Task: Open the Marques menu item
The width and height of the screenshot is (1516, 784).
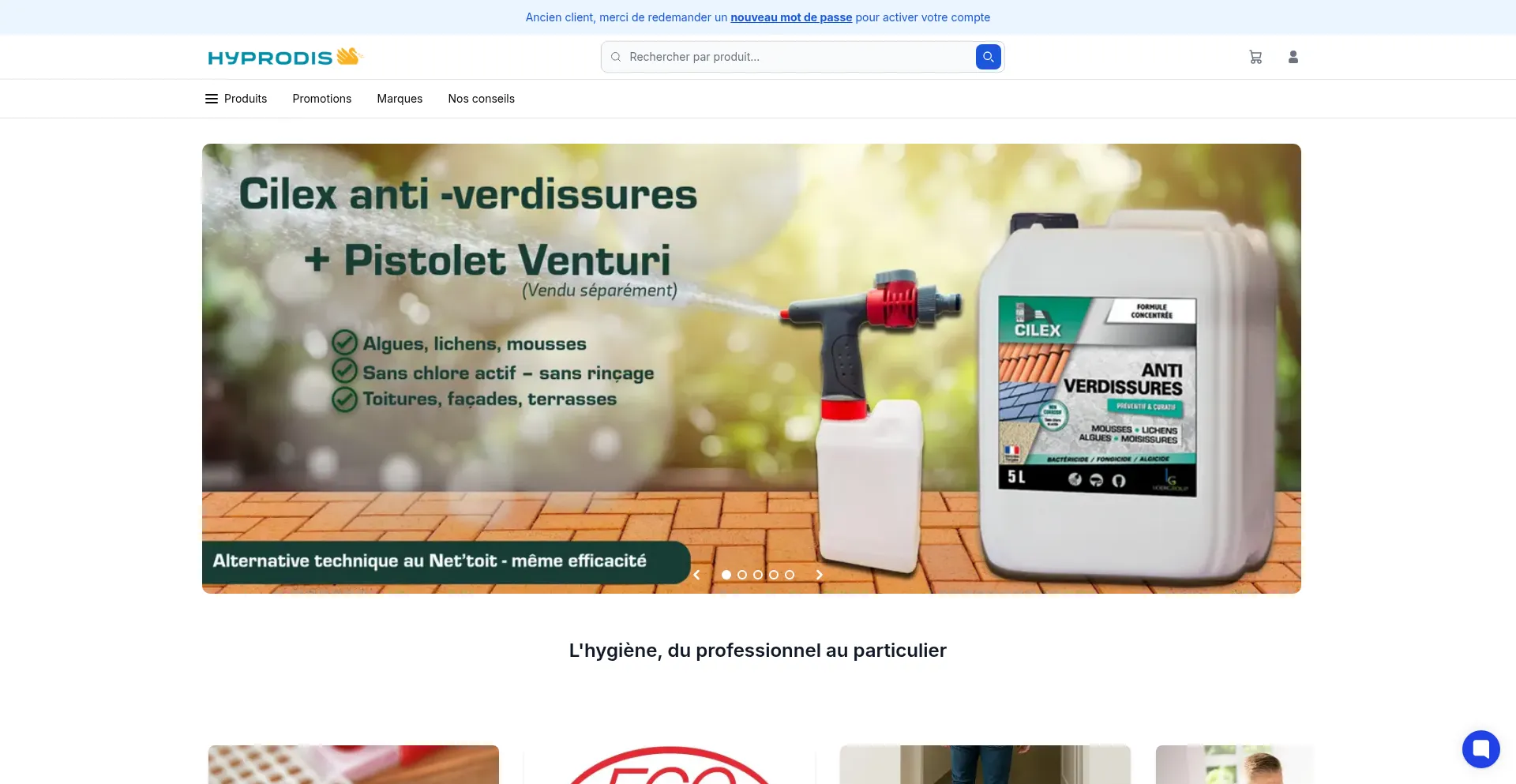Action: 400,99
